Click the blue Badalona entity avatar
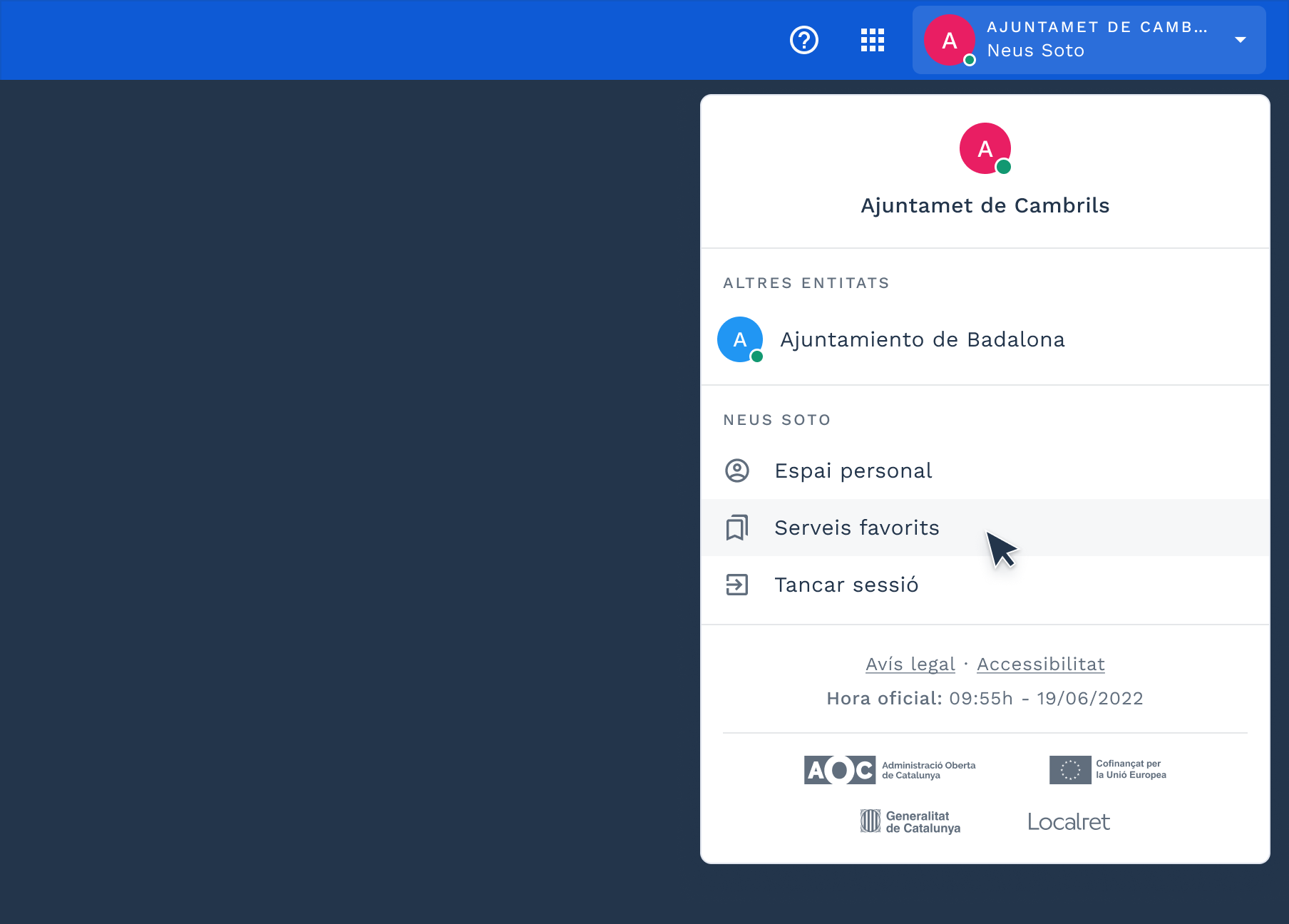This screenshot has height=924, width=1289. 740,339
